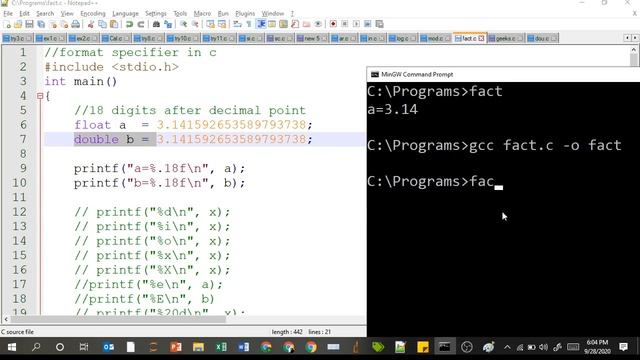
Task: Open the Edit menu
Action: click(x=24, y=13)
